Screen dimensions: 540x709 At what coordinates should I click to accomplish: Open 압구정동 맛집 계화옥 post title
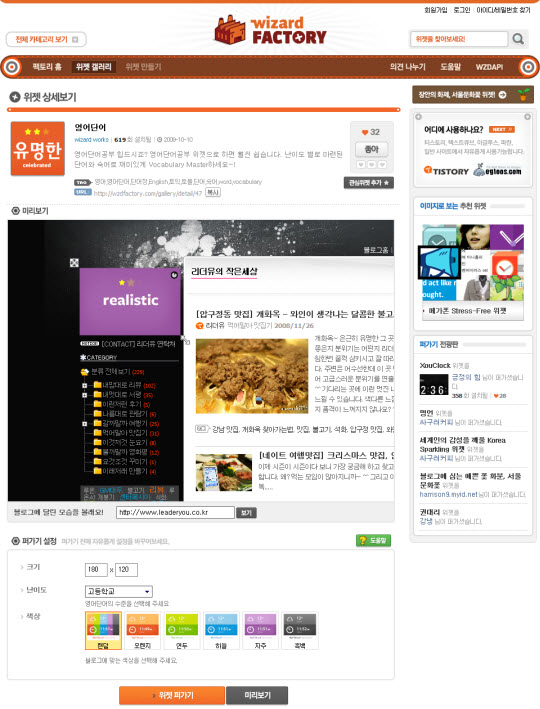tap(294, 314)
